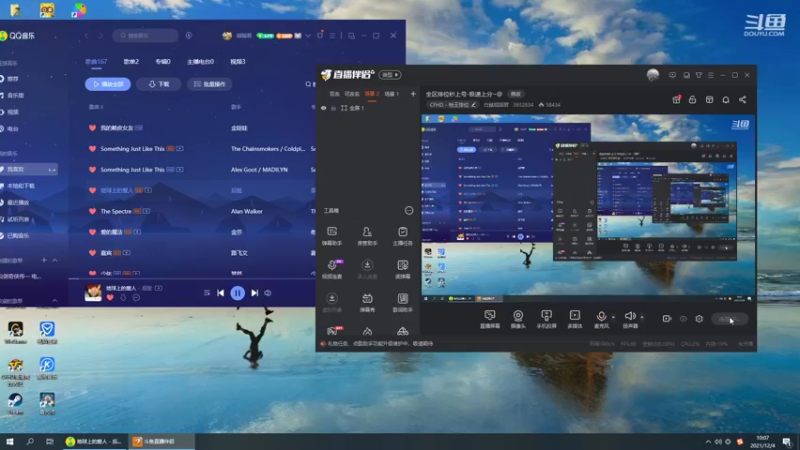Switch to 歌曲167 tab
800x450 pixels.
point(96,62)
